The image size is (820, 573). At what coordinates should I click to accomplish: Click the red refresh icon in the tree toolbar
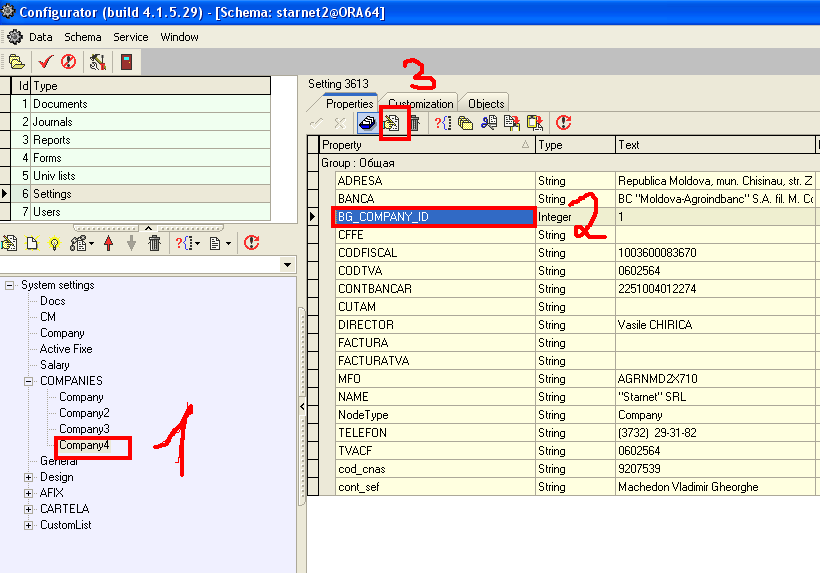(252, 243)
